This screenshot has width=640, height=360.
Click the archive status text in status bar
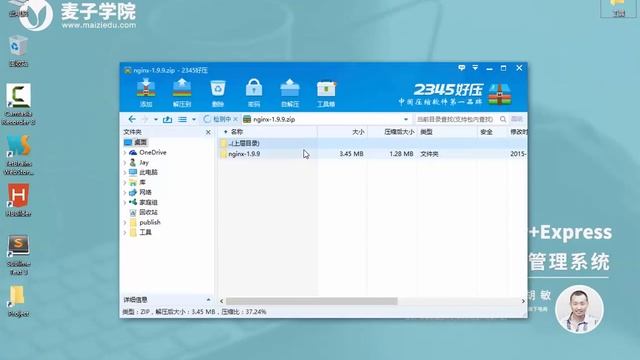pyautogui.click(x=194, y=312)
